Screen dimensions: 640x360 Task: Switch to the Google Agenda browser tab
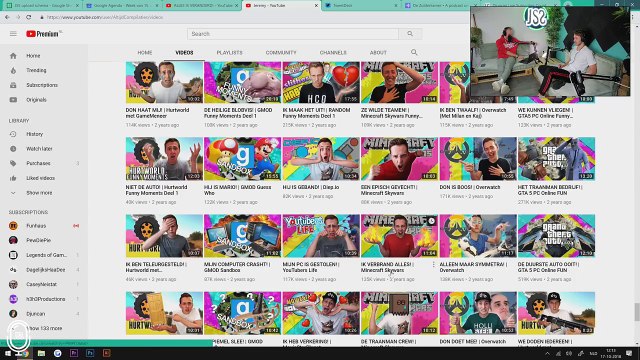[121, 6]
